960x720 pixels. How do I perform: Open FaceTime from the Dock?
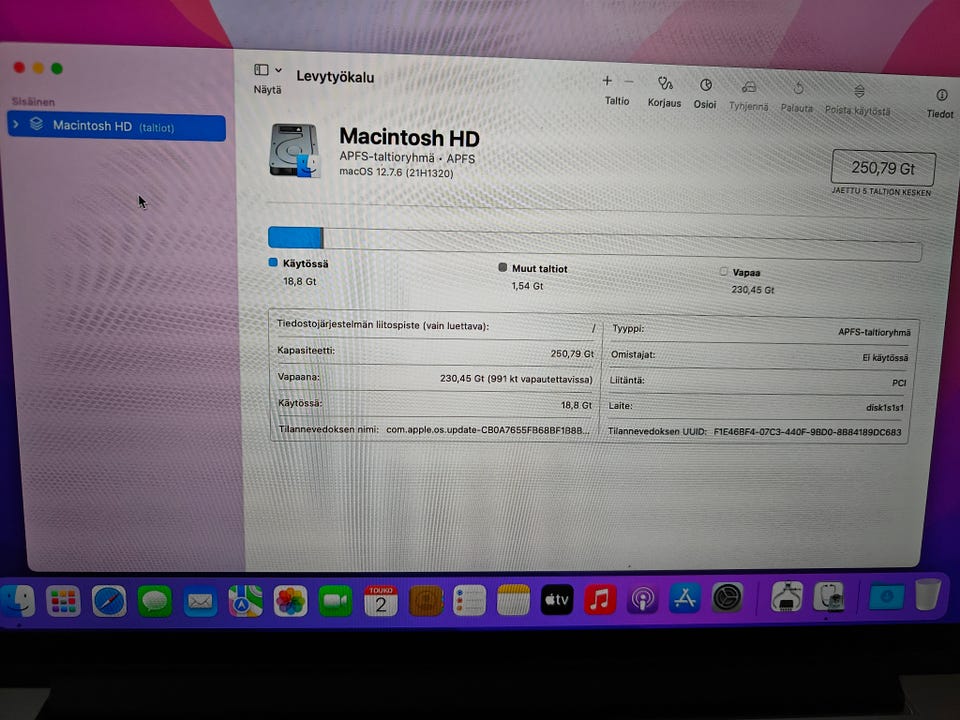(336, 601)
